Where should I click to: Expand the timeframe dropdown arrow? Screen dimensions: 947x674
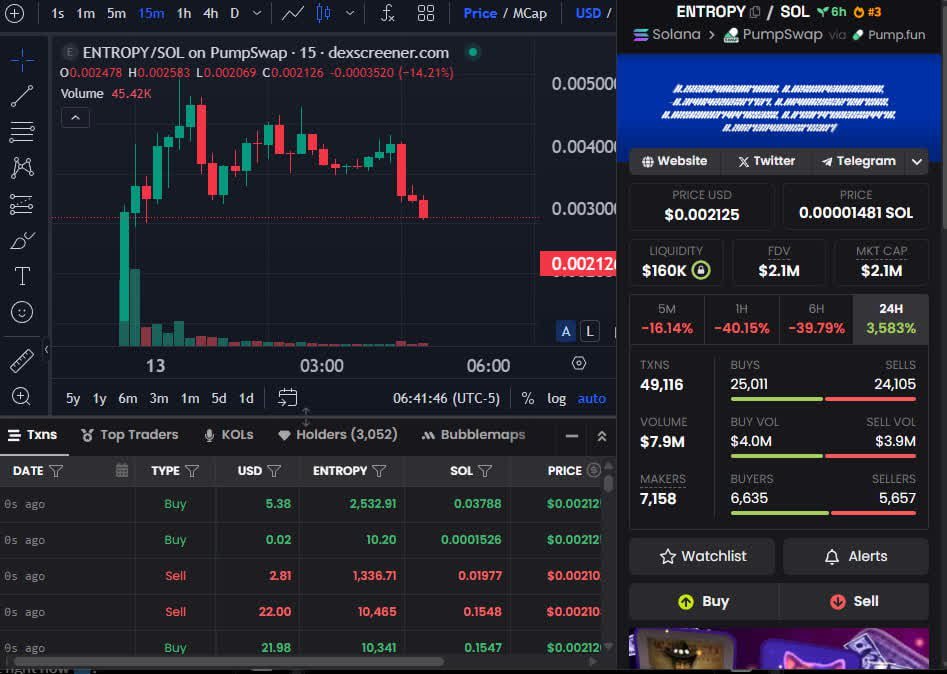(x=257, y=13)
